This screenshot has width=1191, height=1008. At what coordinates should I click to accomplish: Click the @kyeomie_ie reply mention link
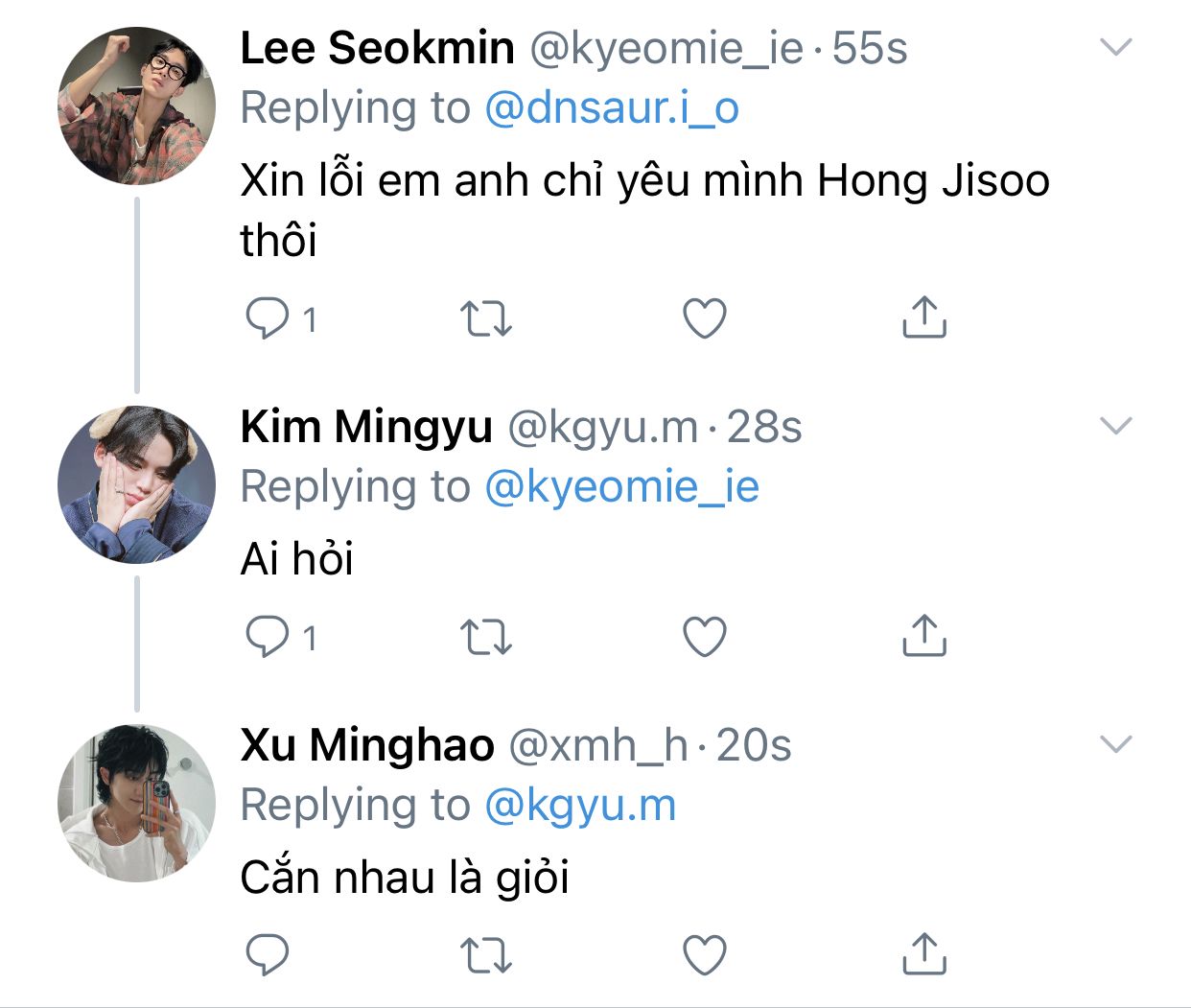point(621,487)
